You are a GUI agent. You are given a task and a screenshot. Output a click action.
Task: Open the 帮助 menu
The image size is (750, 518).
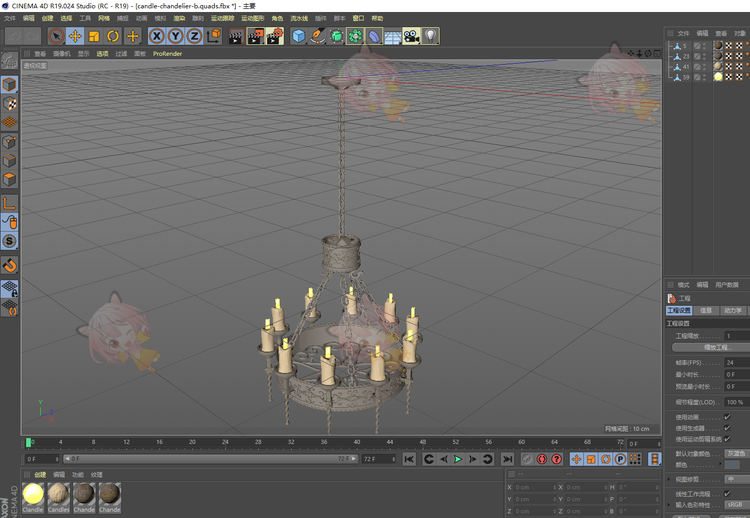(x=377, y=18)
